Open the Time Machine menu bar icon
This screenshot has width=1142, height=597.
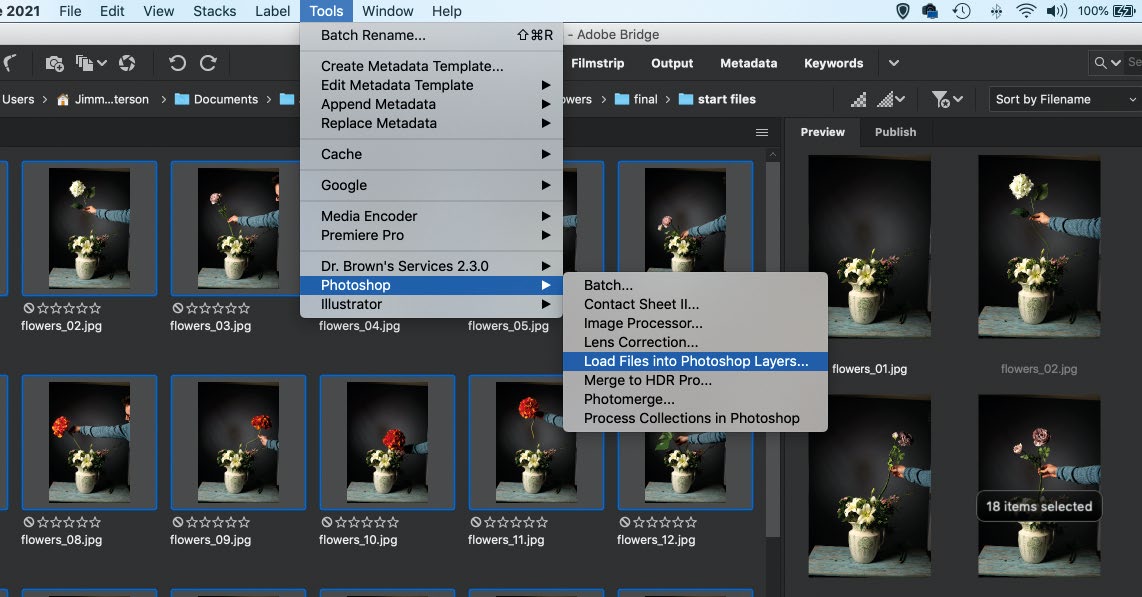click(961, 11)
